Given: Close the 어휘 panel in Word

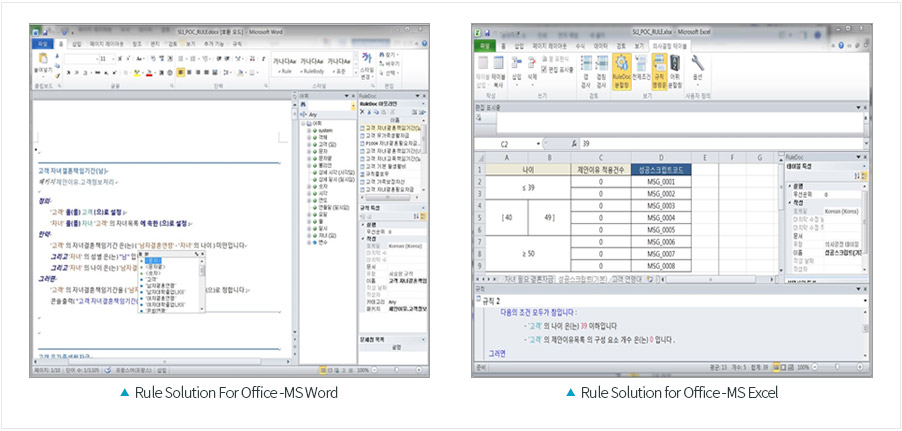Looking at the screenshot, I should [352, 96].
